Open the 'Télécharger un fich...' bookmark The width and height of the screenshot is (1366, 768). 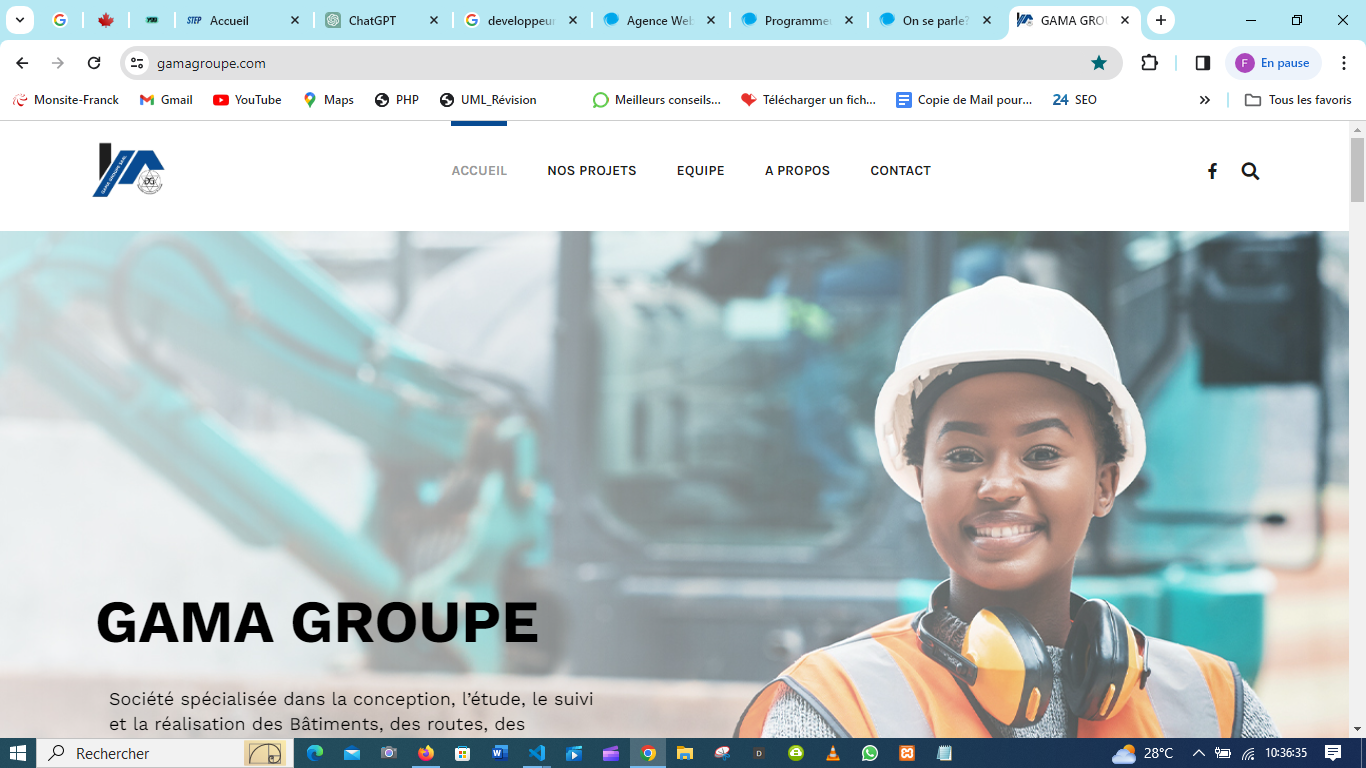coord(808,100)
